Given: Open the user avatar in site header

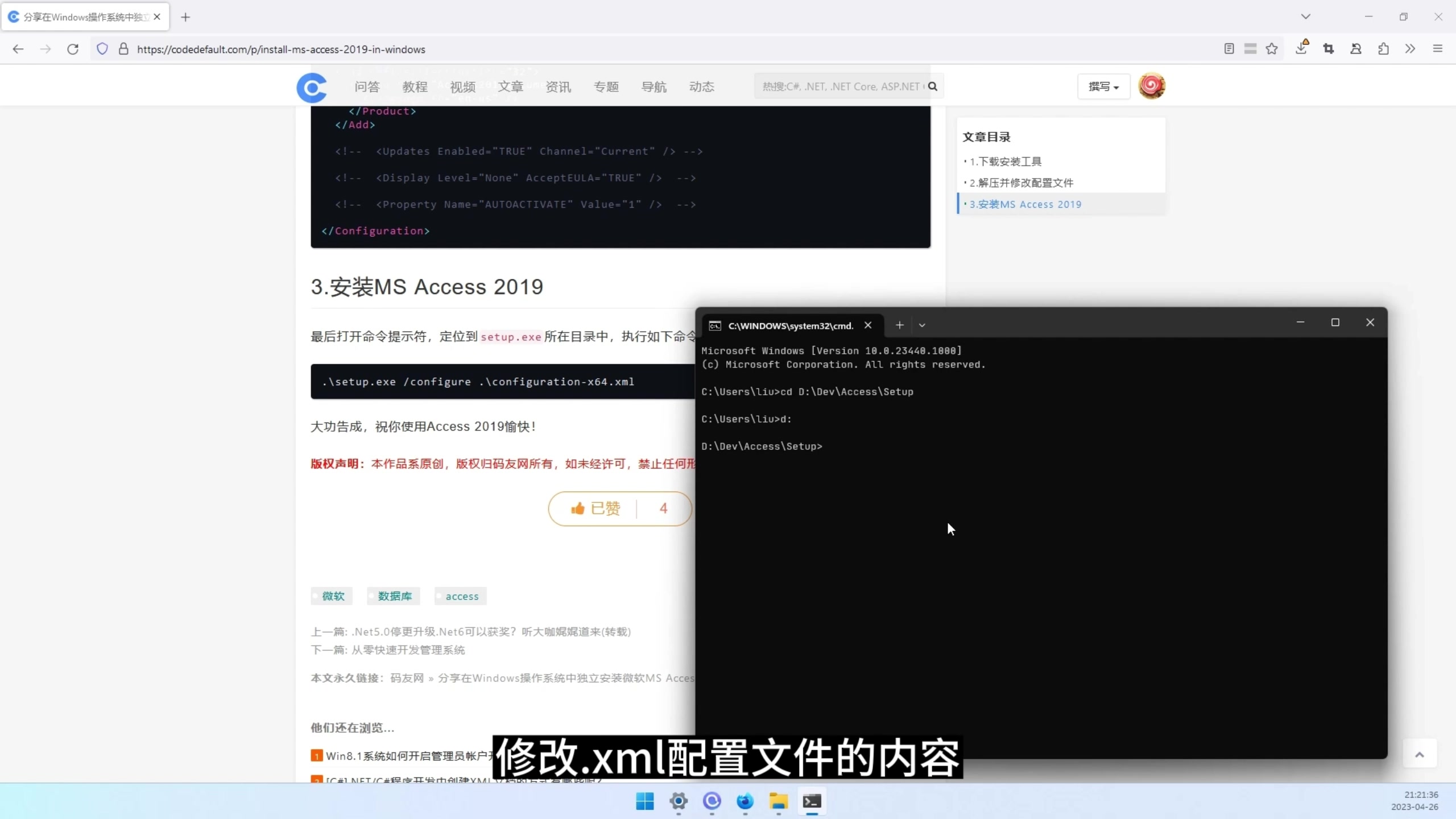Looking at the screenshot, I should click(x=1152, y=86).
